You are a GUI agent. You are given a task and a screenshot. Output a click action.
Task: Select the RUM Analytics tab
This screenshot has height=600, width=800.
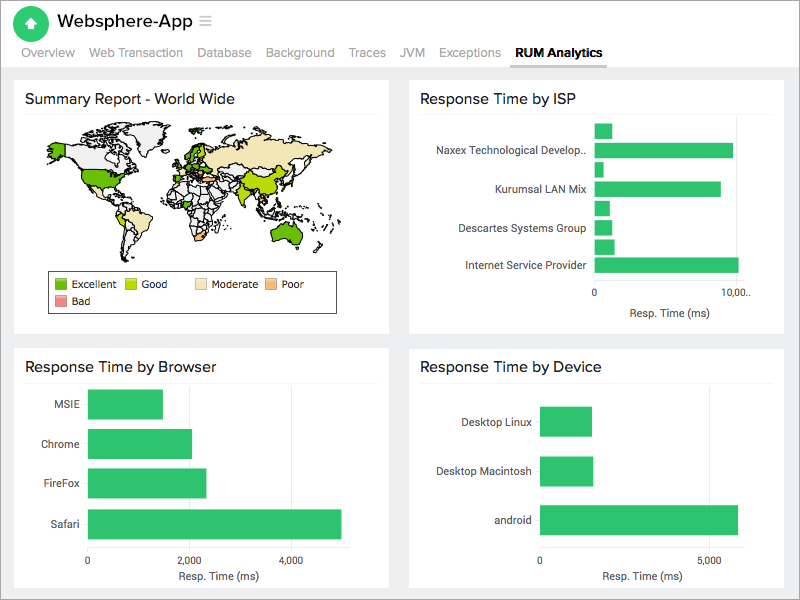(x=557, y=53)
